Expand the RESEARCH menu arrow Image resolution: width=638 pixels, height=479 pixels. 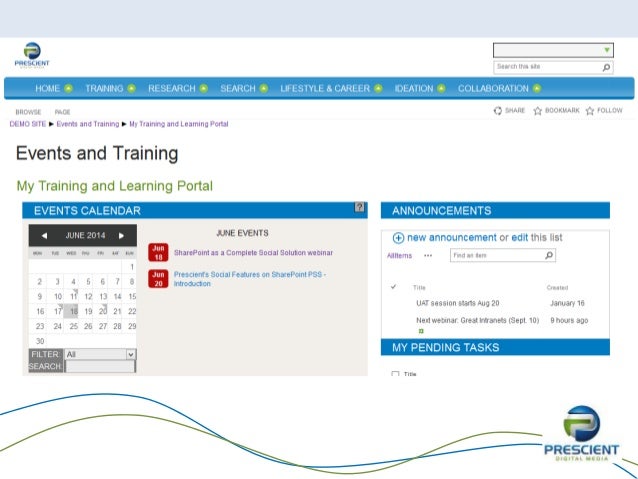204,88
